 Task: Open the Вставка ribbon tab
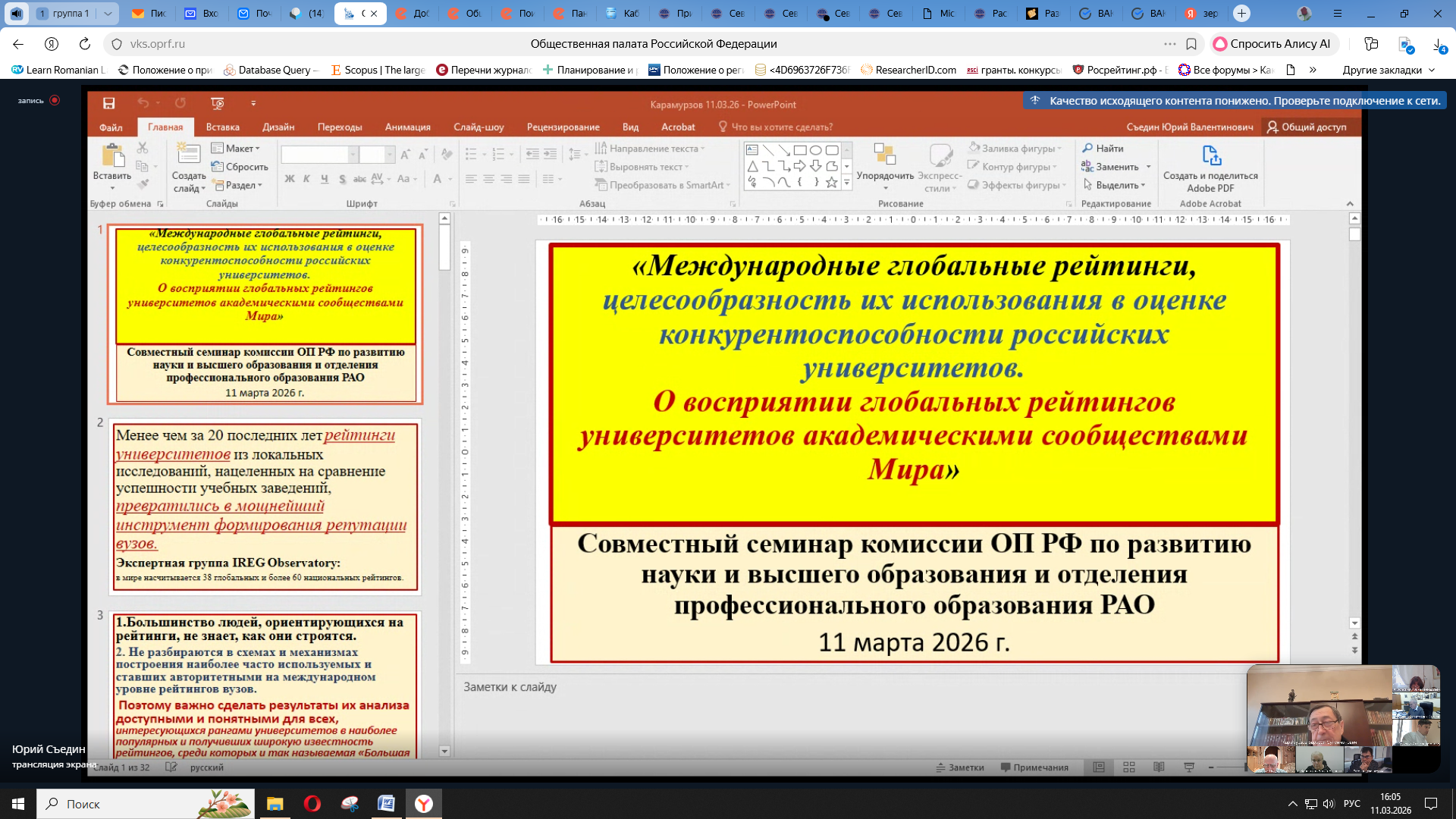pos(222,127)
